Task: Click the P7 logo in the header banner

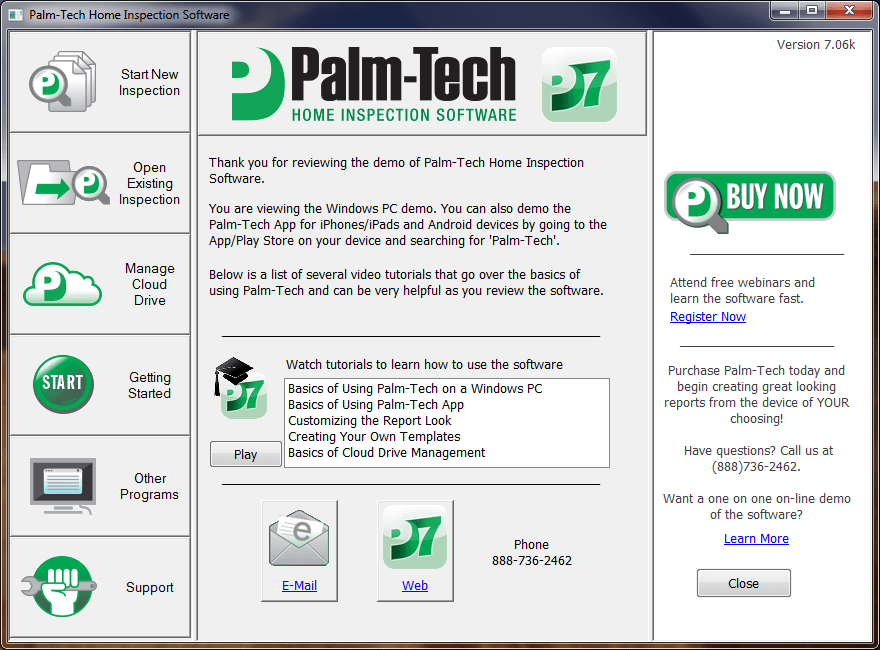Action: pos(578,85)
